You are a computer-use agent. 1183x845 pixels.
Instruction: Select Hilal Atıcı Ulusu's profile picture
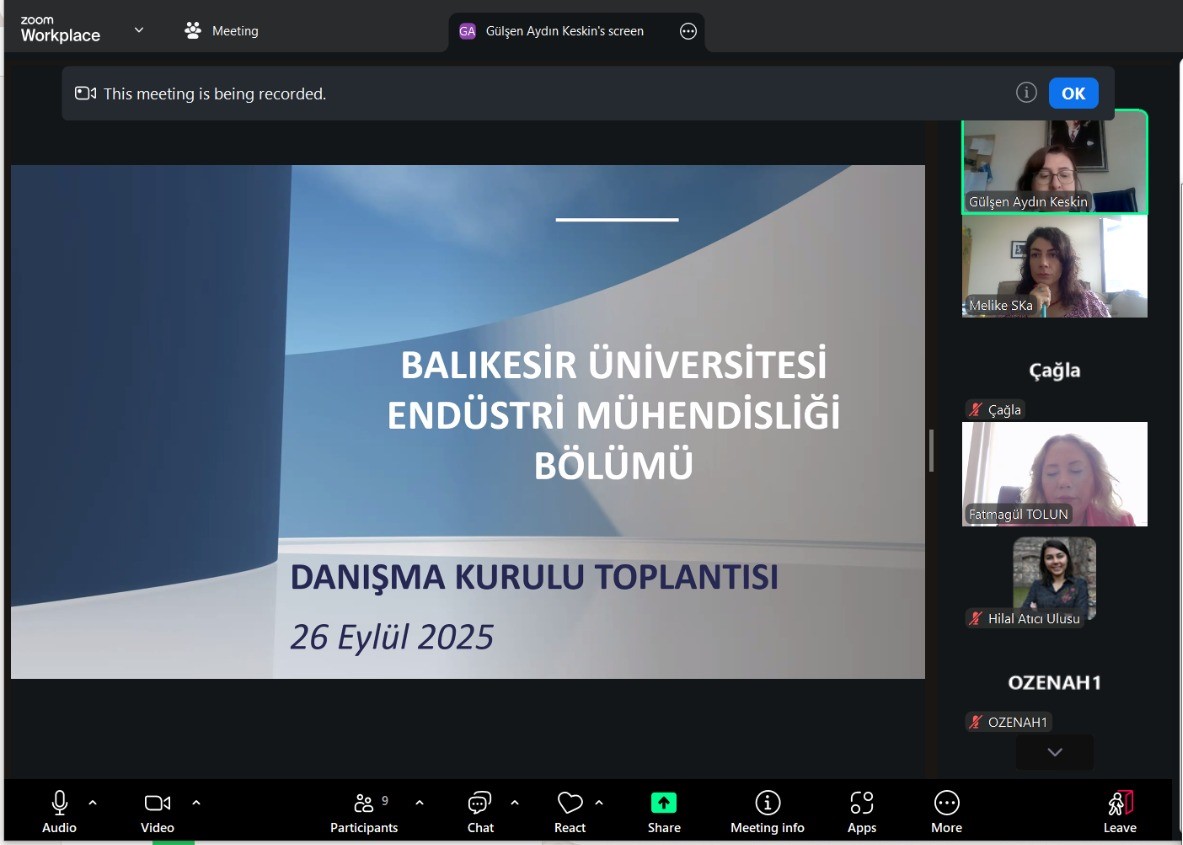point(1054,578)
